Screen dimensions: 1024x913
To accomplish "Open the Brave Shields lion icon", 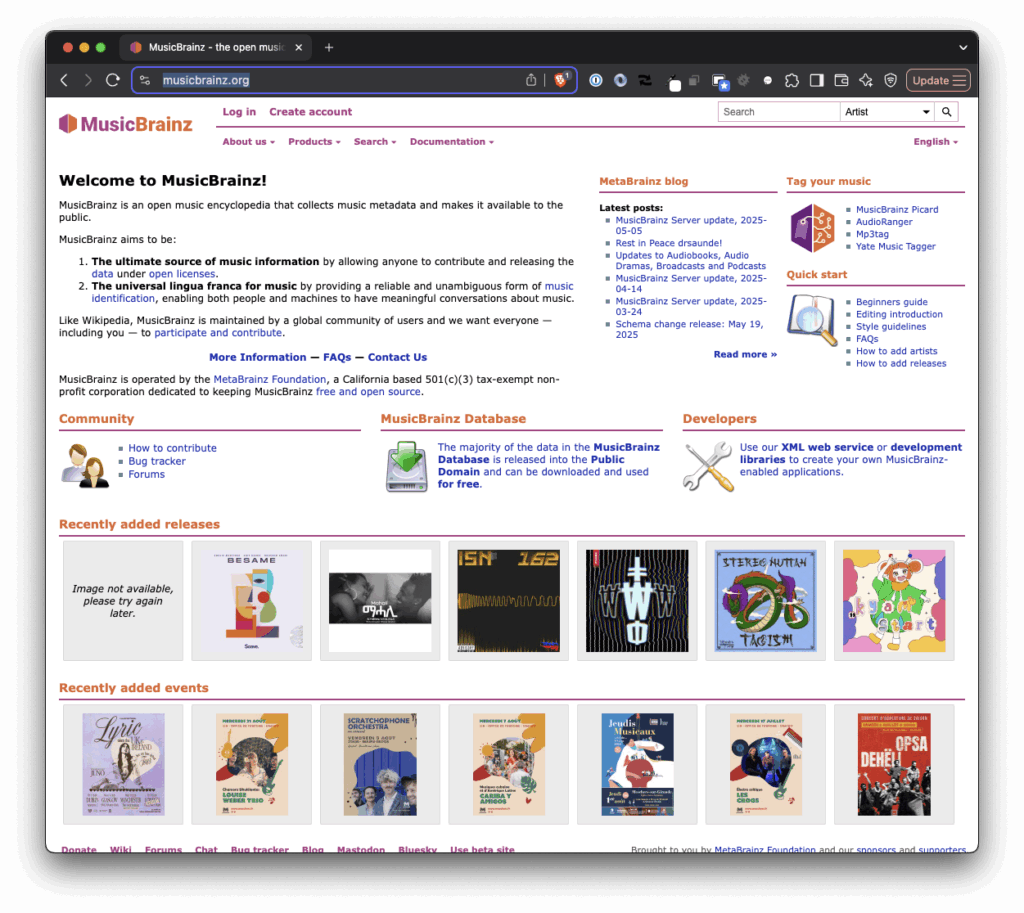I will click(x=560, y=80).
